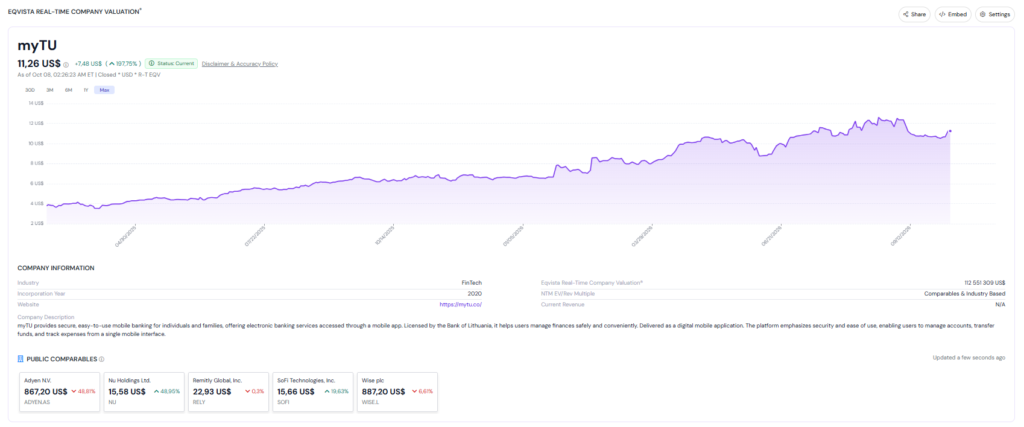Viewport: 1024px width, 427px height.
Task: Open Disclaimer & Accuracy Policy link
Action: [x=240, y=63]
